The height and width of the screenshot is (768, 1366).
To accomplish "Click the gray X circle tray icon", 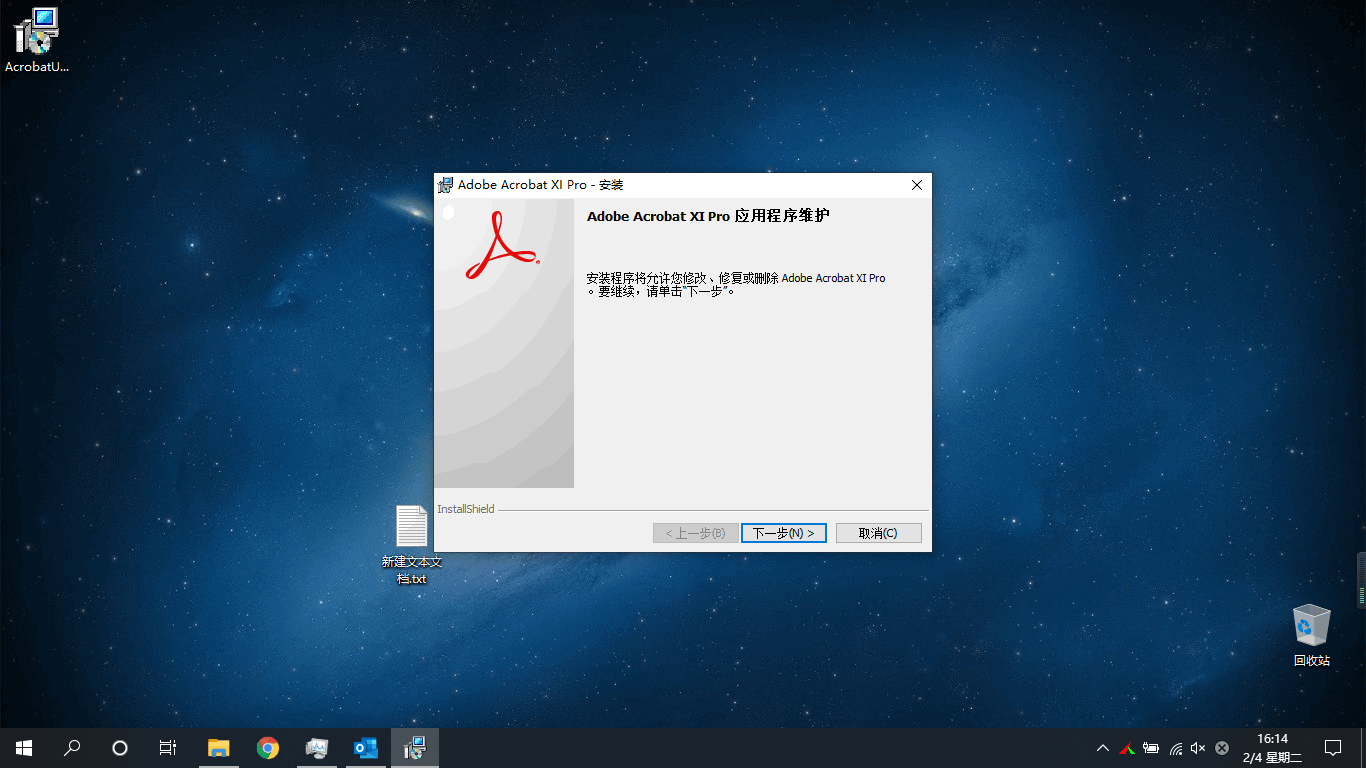I will tap(1222, 748).
